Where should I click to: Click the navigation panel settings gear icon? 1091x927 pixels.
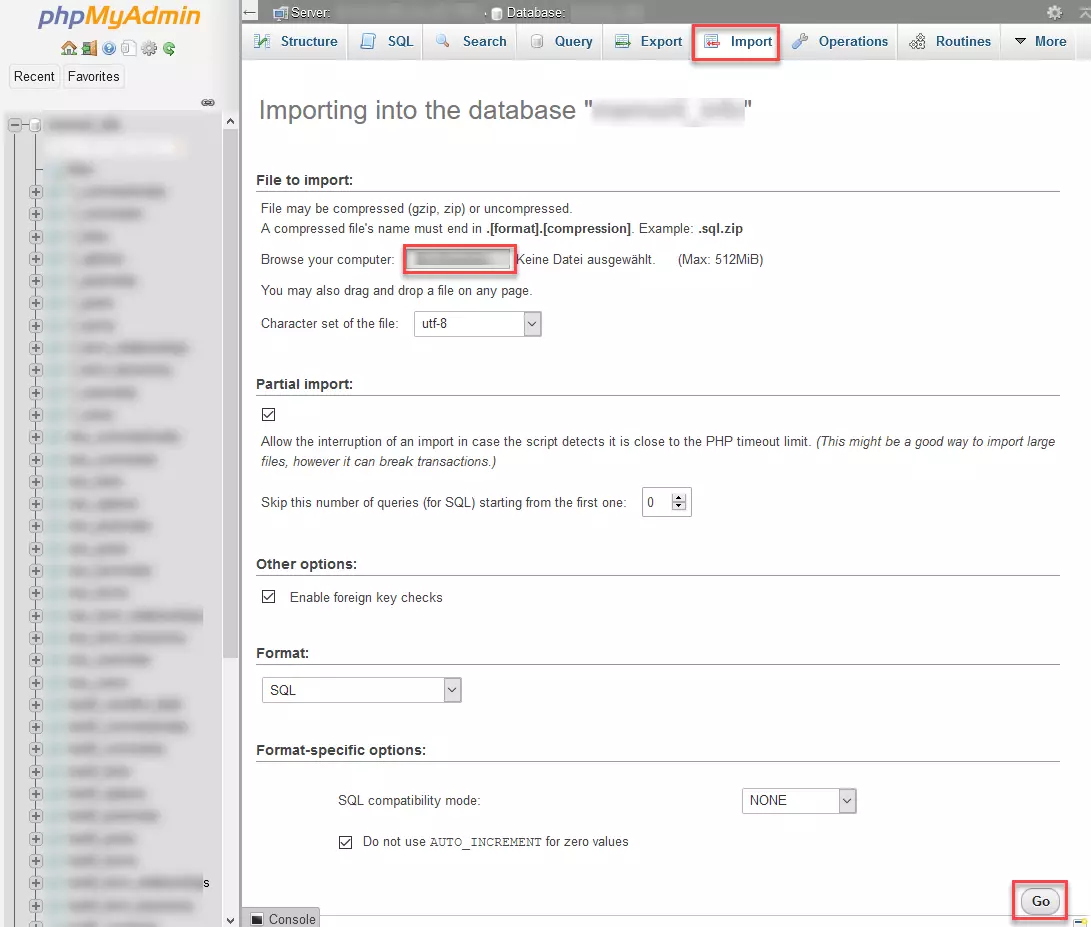[149, 48]
